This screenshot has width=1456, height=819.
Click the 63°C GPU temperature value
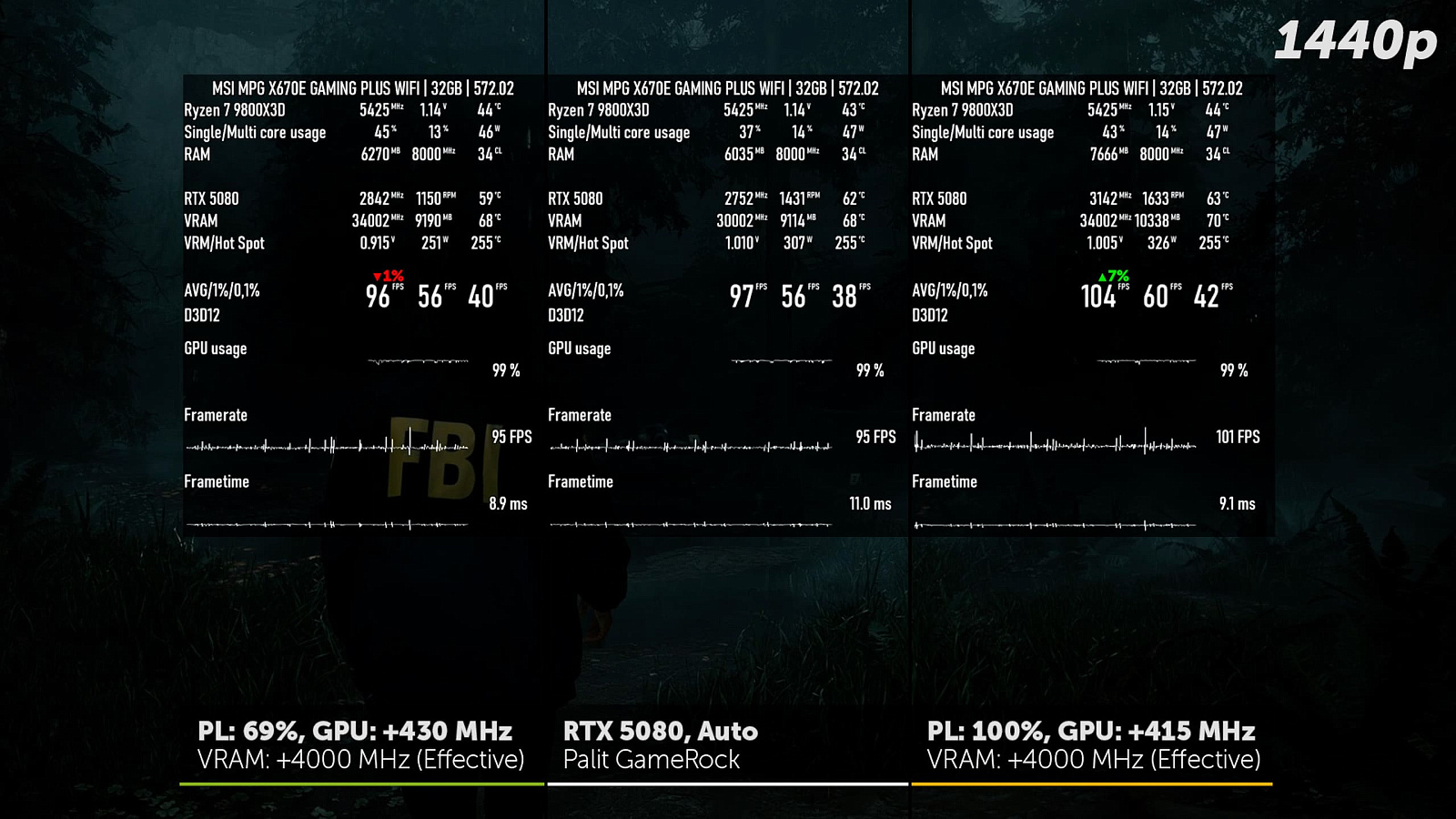tap(1218, 198)
